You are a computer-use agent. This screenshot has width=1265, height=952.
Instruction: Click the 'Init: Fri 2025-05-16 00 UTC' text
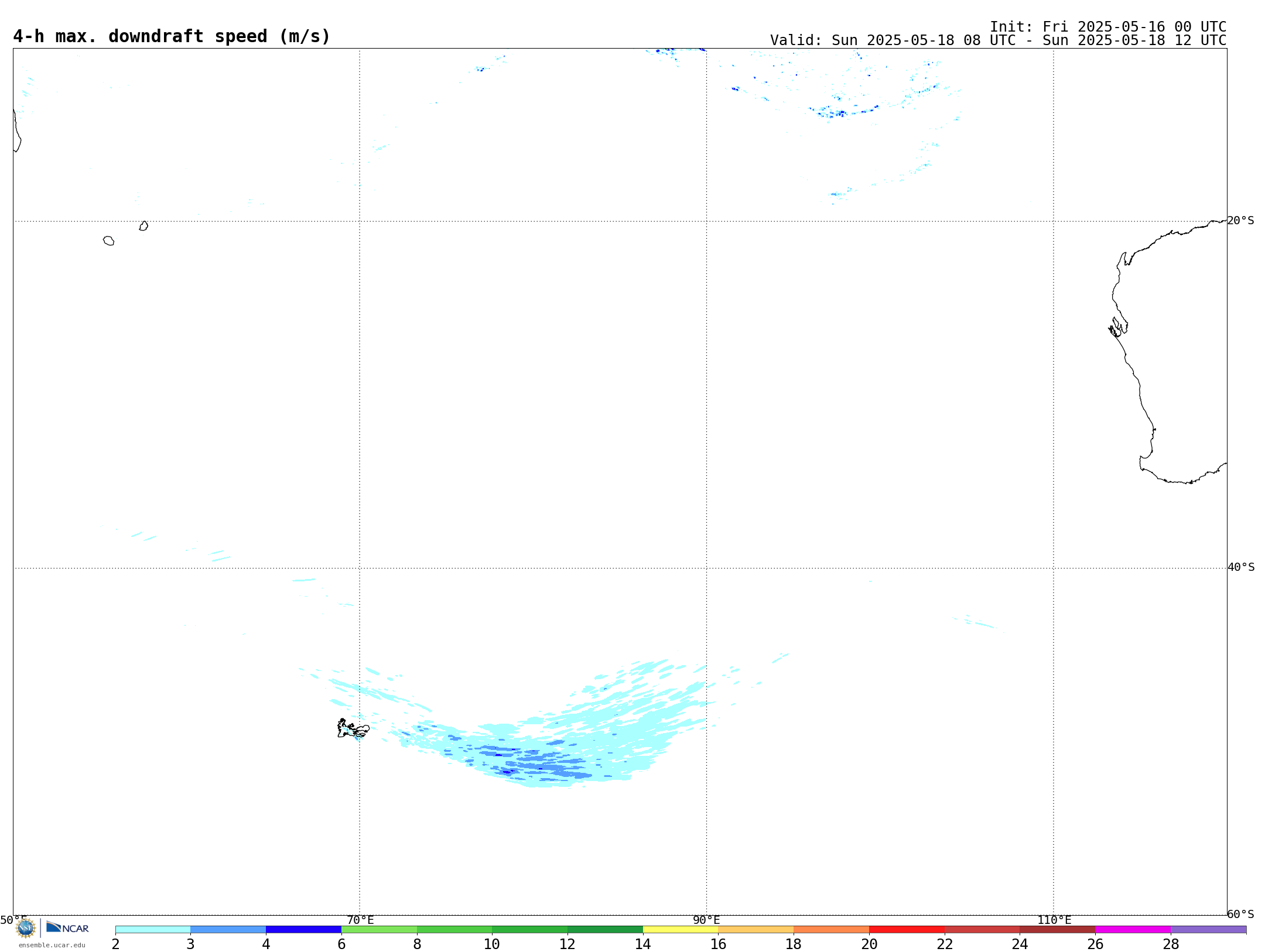1108,27
